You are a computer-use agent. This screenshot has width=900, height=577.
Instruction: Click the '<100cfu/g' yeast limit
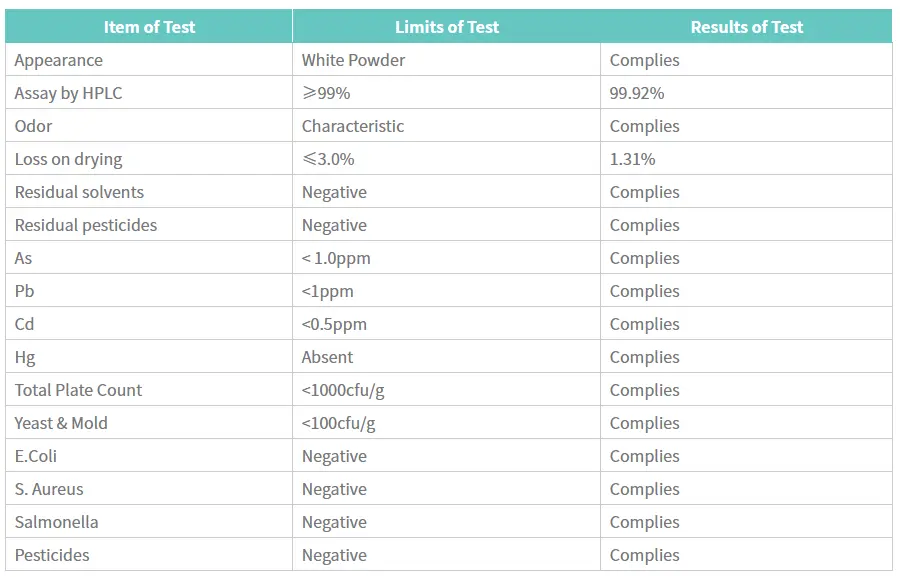338,423
